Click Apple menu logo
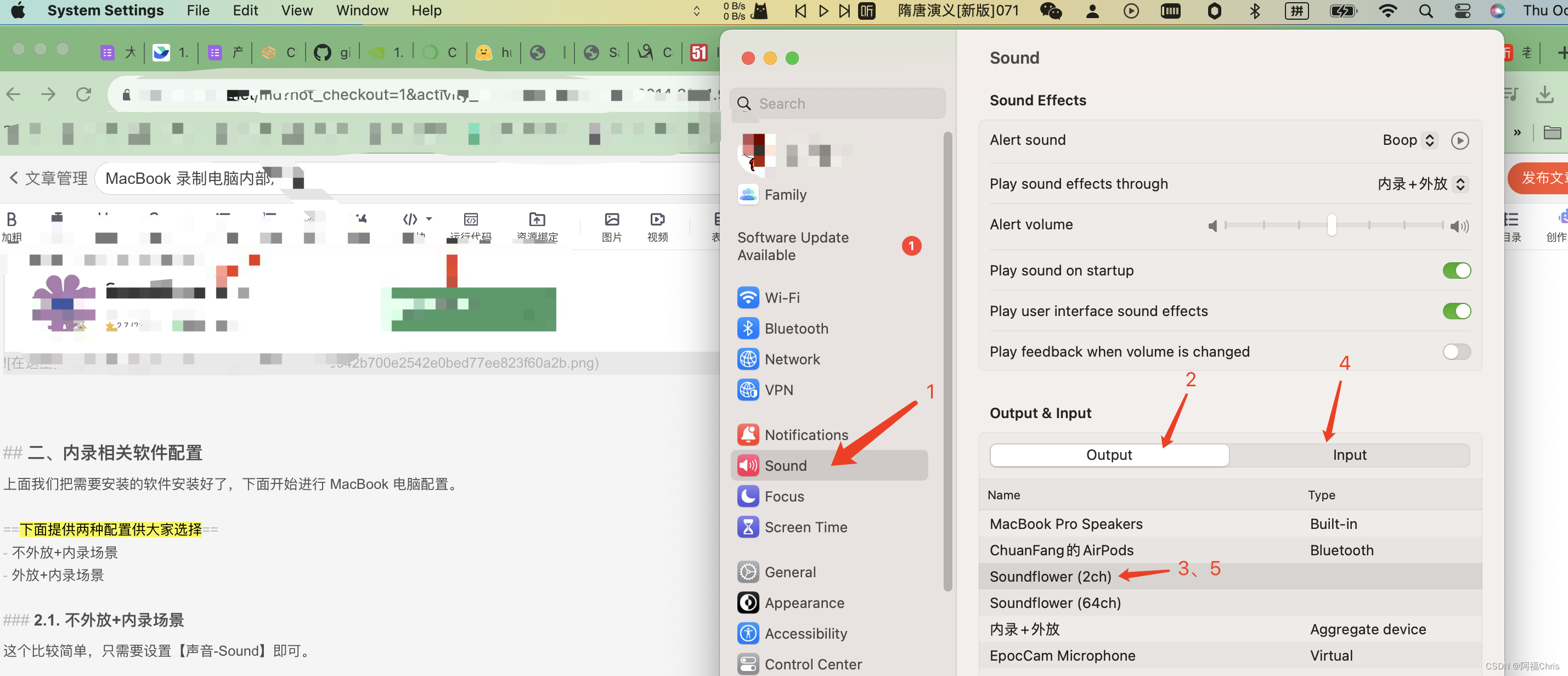This screenshot has width=1568, height=676. (18, 11)
